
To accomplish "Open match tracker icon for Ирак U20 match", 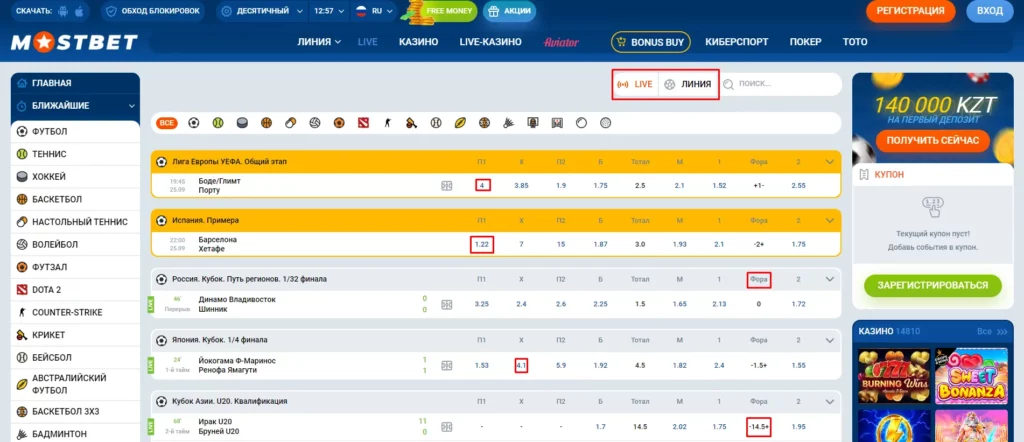I will tap(447, 427).
